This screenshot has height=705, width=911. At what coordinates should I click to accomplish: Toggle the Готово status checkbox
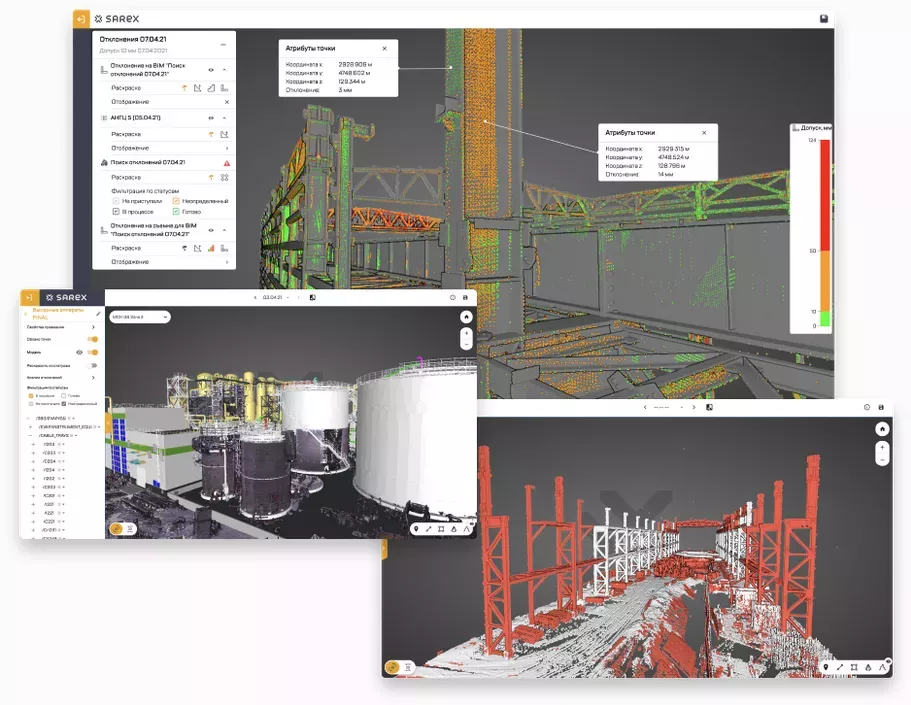click(176, 211)
